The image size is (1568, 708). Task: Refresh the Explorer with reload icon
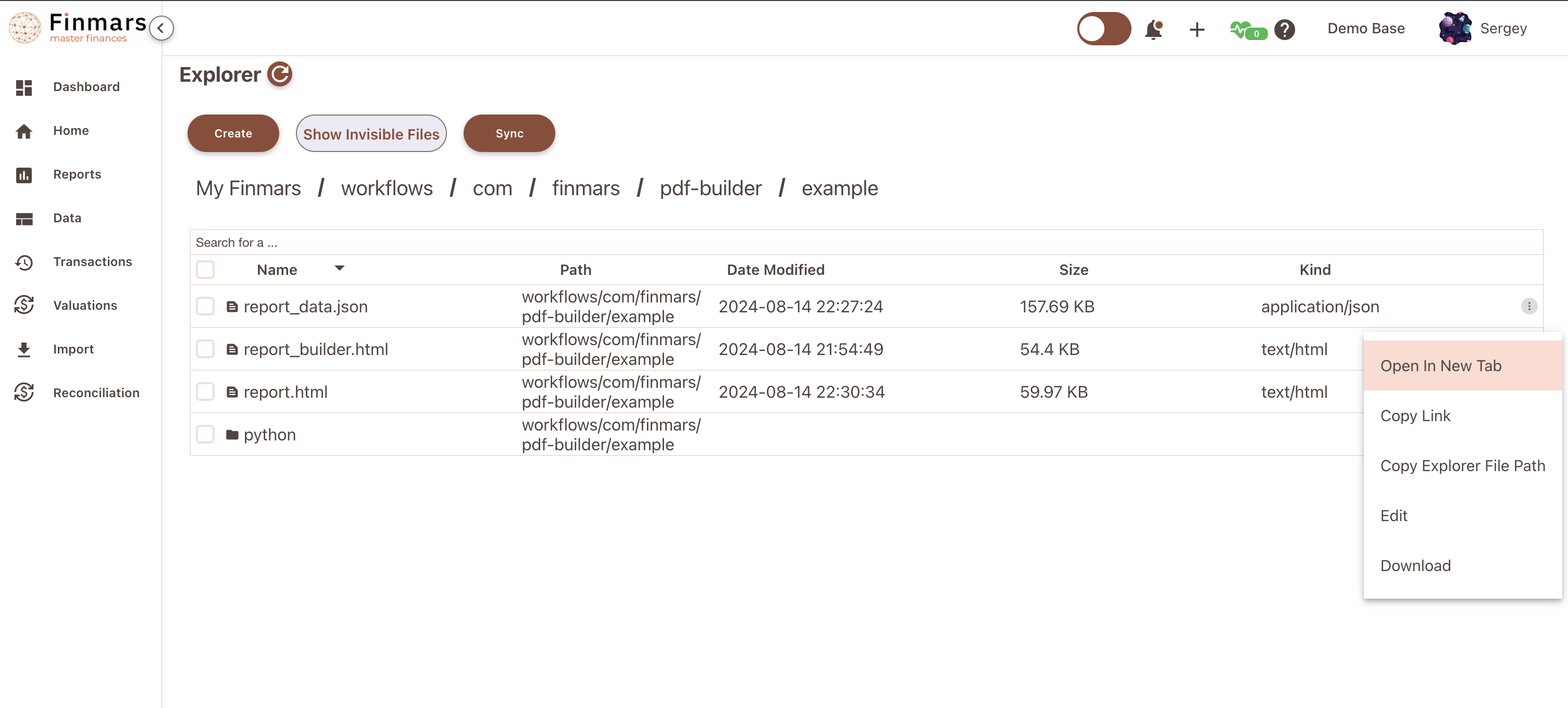click(x=280, y=74)
